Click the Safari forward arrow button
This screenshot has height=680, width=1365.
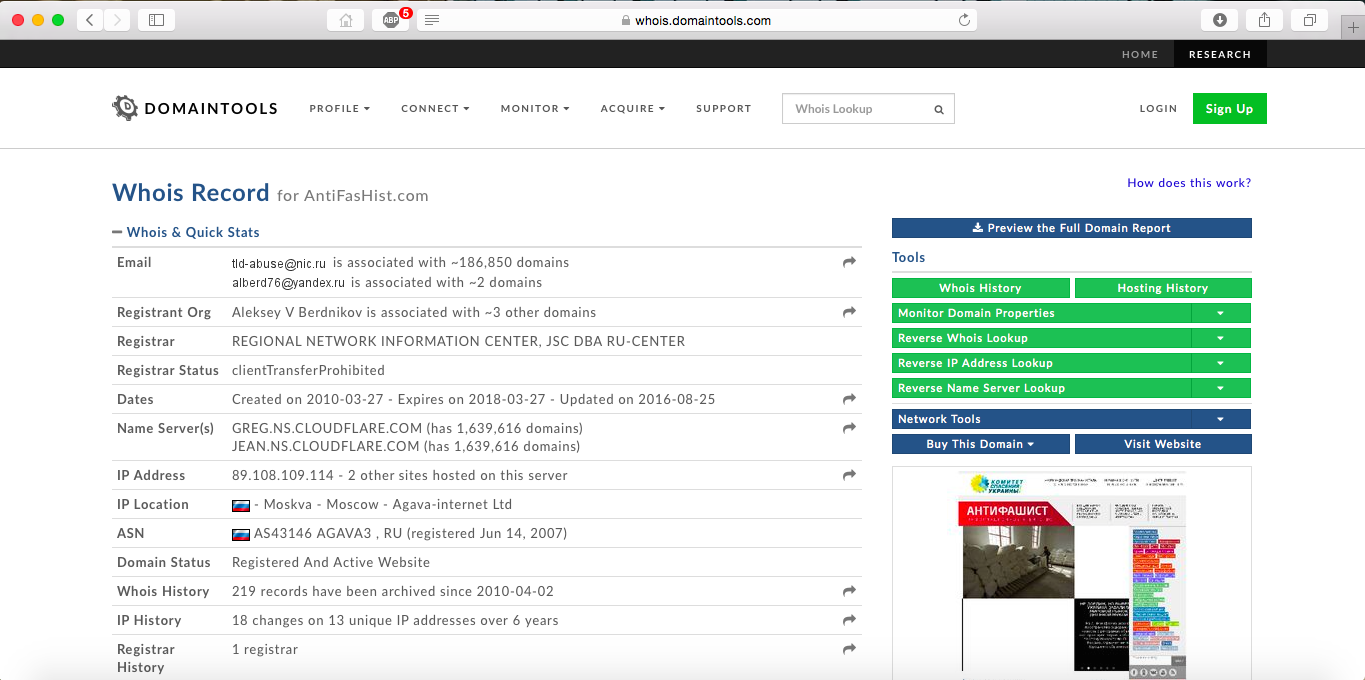117,20
